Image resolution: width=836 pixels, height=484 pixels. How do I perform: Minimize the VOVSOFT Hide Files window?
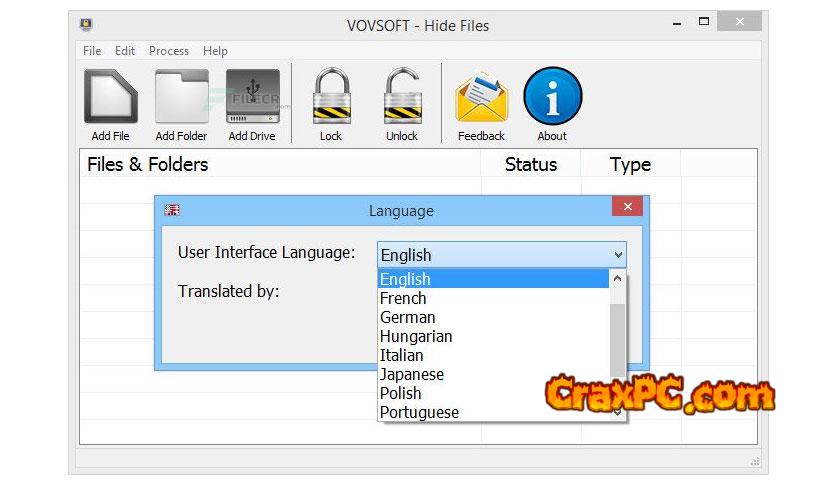coord(677,22)
